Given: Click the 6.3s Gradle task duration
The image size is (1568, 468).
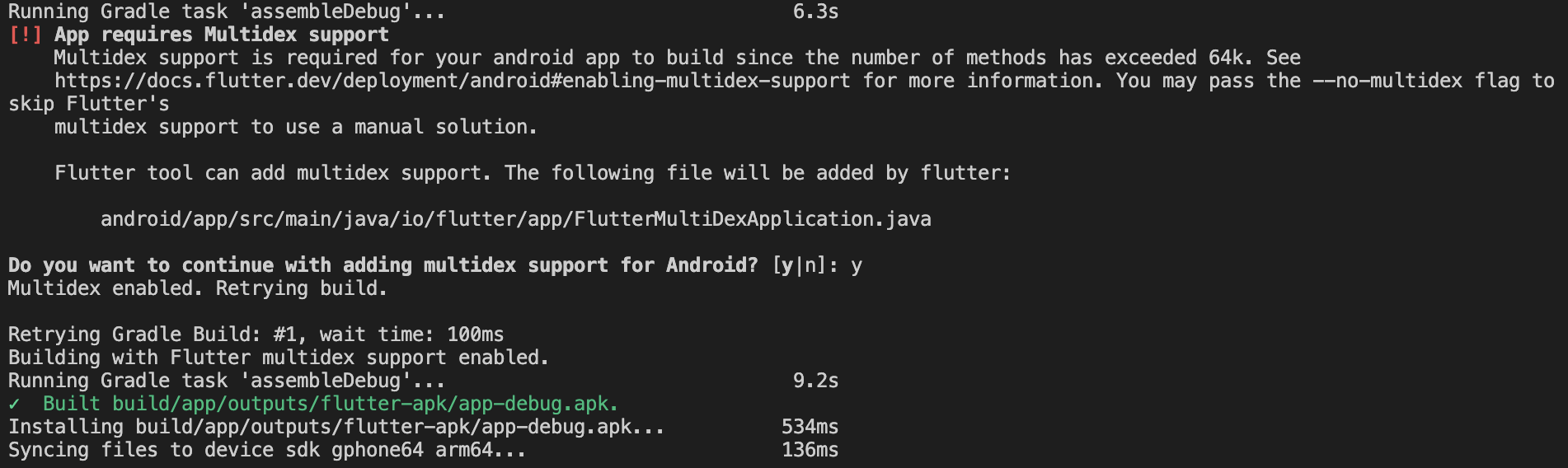Looking at the screenshot, I should (x=815, y=12).
